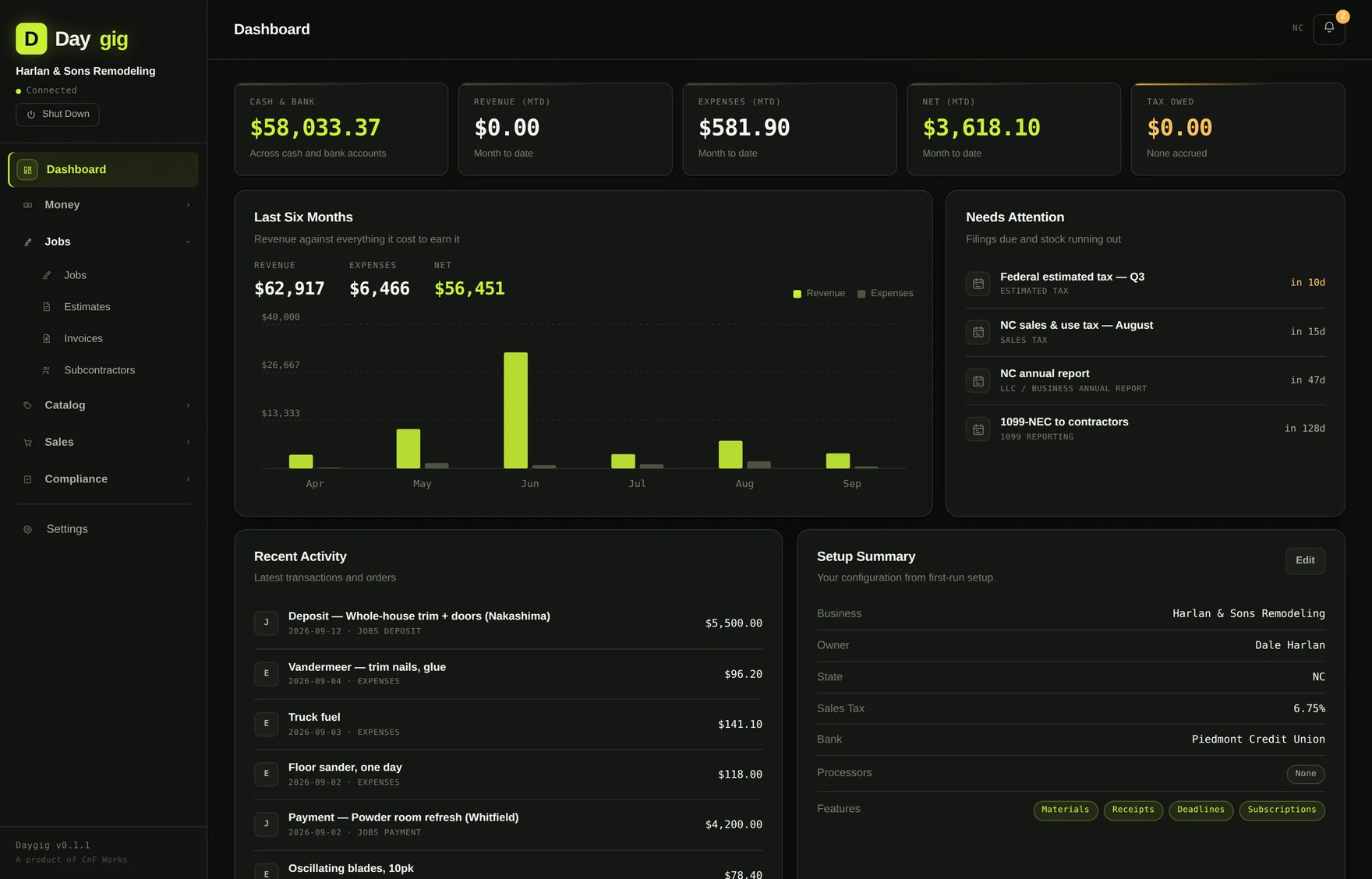Click 'Federal estimated tax — Q3' text
The width and height of the screenshot is (1372, 879).
[x=1072, y=277]
